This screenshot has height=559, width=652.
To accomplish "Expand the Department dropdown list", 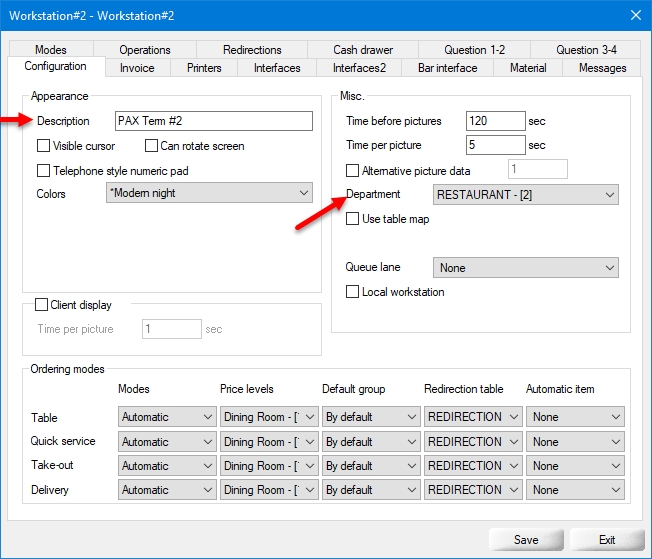I will click(x=525, y=195).
